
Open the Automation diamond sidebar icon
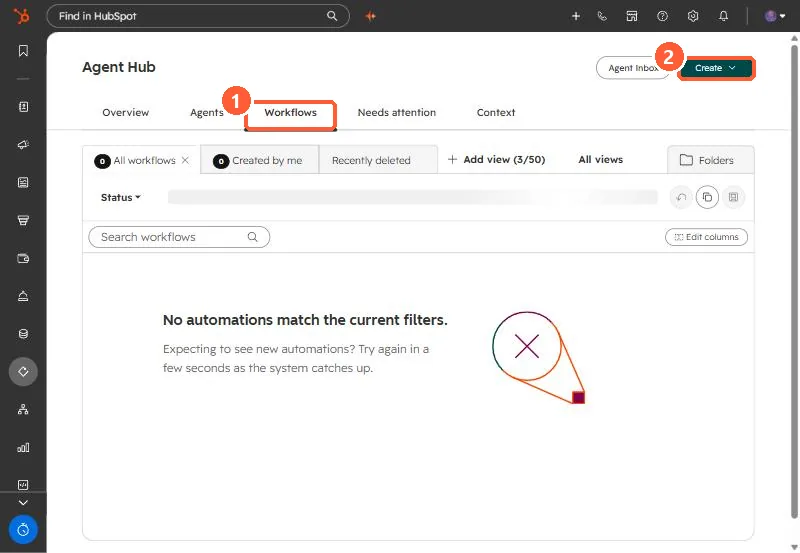pyautogui.click(x=23, y=371)
